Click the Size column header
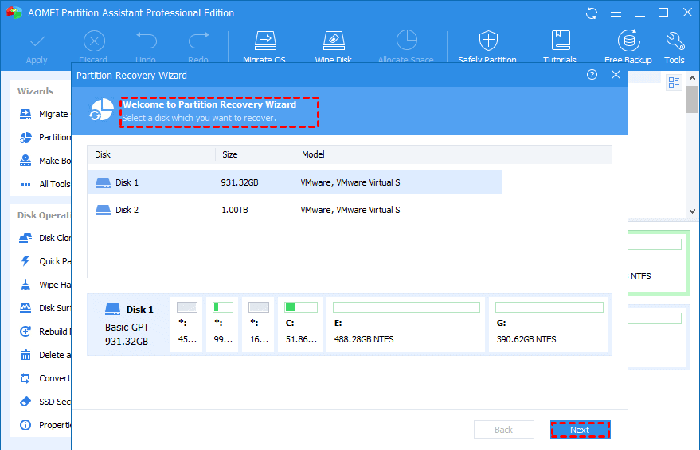This screenshot has height=450, width=700. coord(230,154)
